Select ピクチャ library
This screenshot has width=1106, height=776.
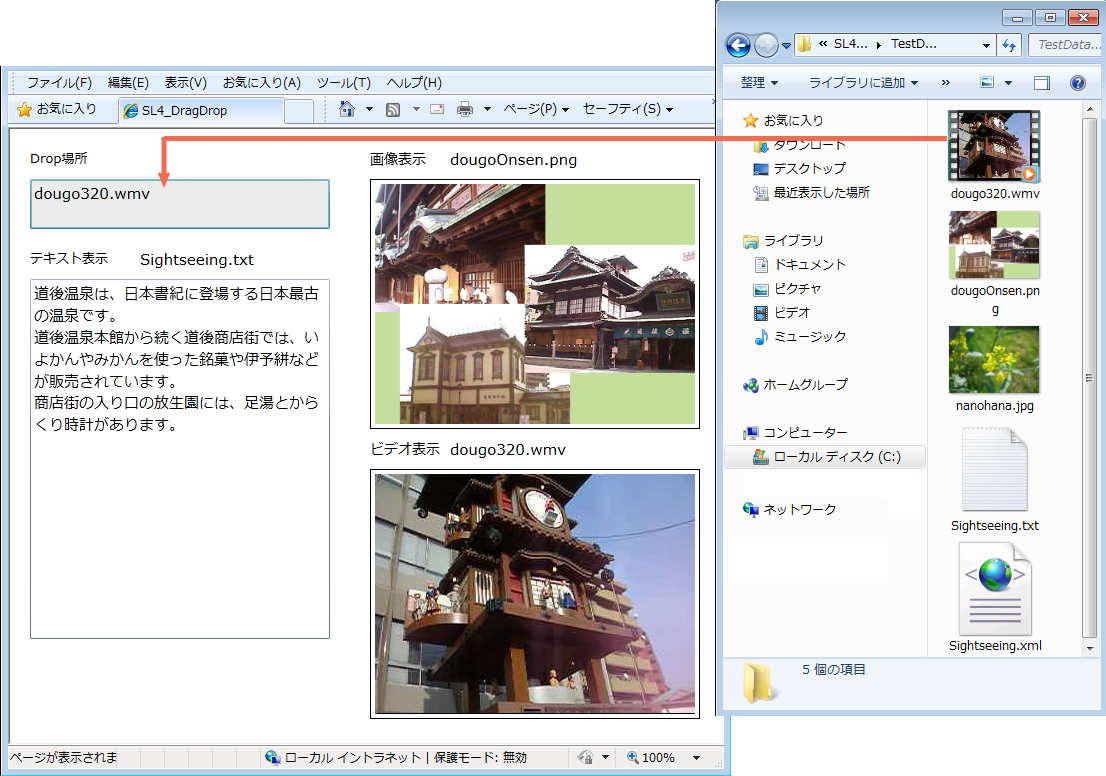pyautogui.click(x=787, y=289)
